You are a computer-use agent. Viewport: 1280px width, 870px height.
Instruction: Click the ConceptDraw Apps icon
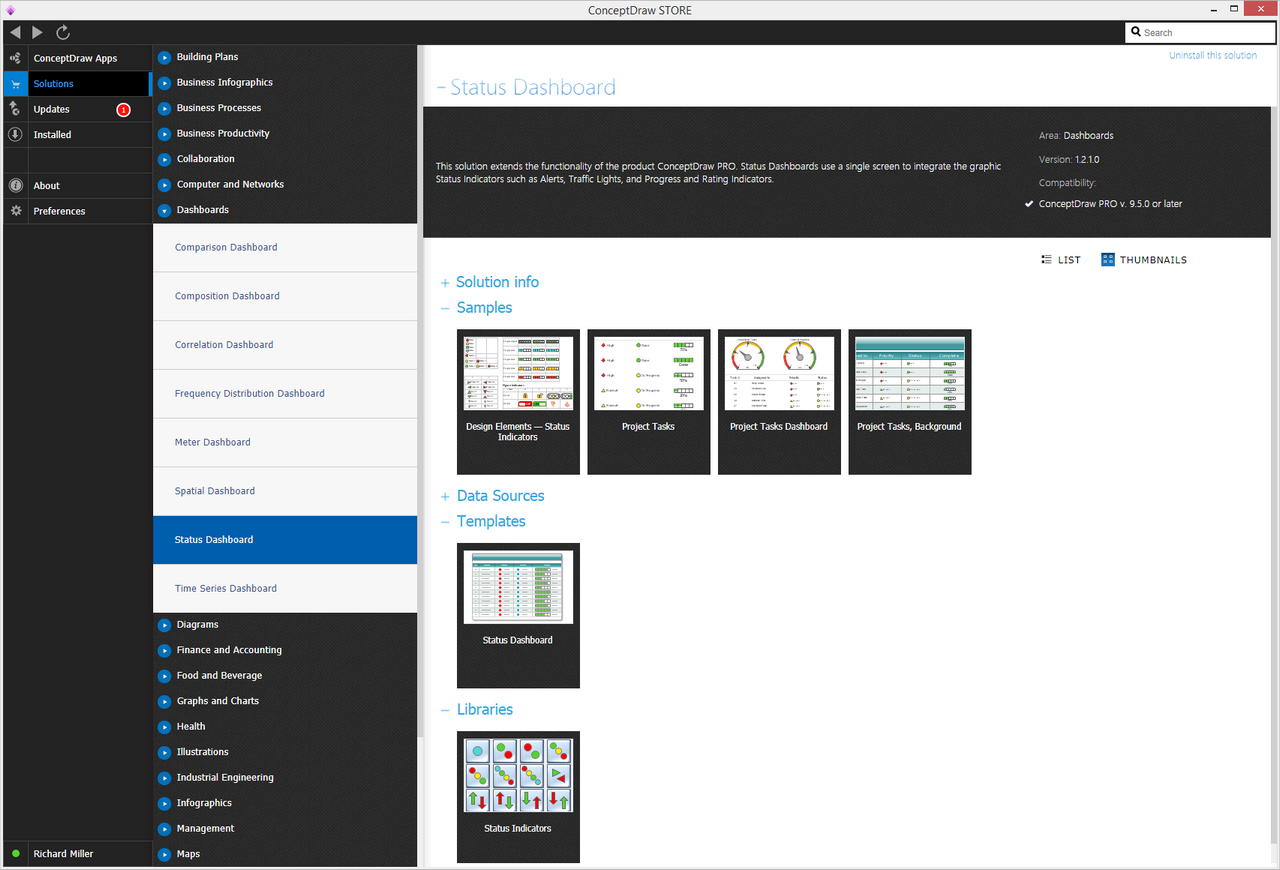pos(15,58)
